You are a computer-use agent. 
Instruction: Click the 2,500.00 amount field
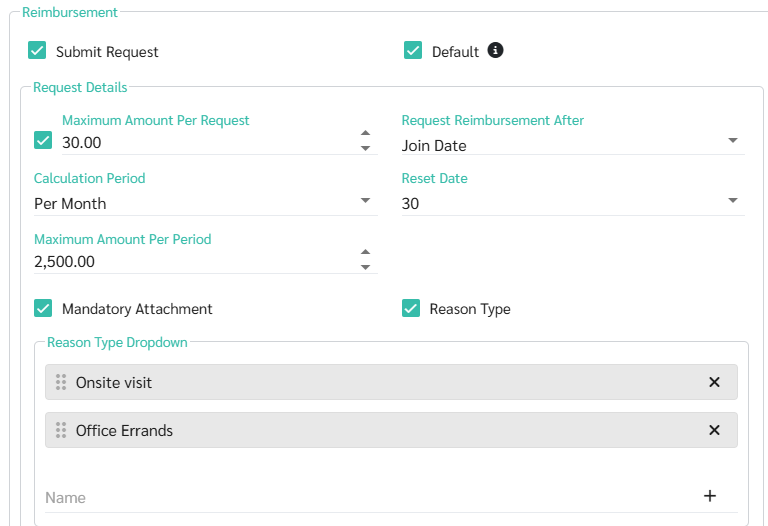(196, 262)
